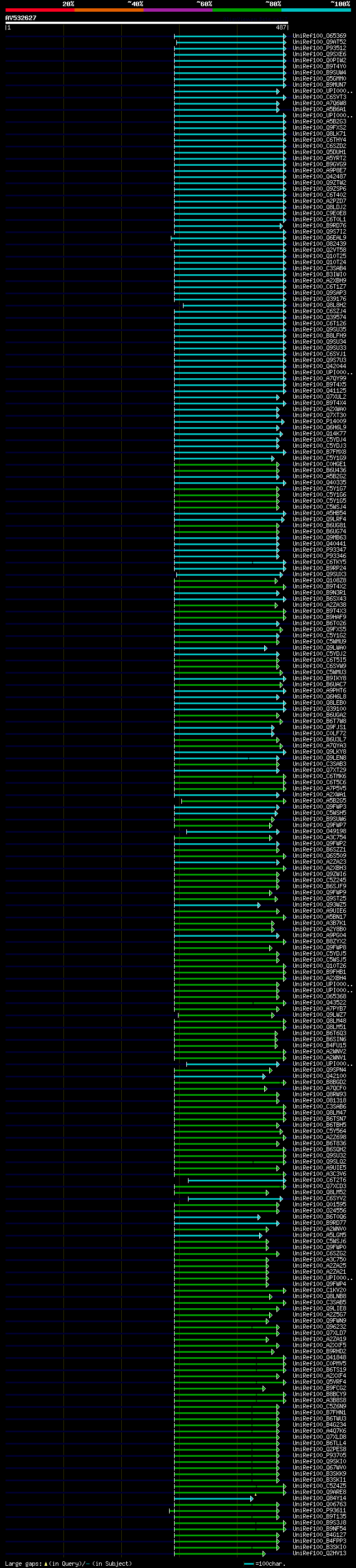Select the UniRef100_A5B2G3 label
The width and height of the screenshot is (356, 1568).
319,122
